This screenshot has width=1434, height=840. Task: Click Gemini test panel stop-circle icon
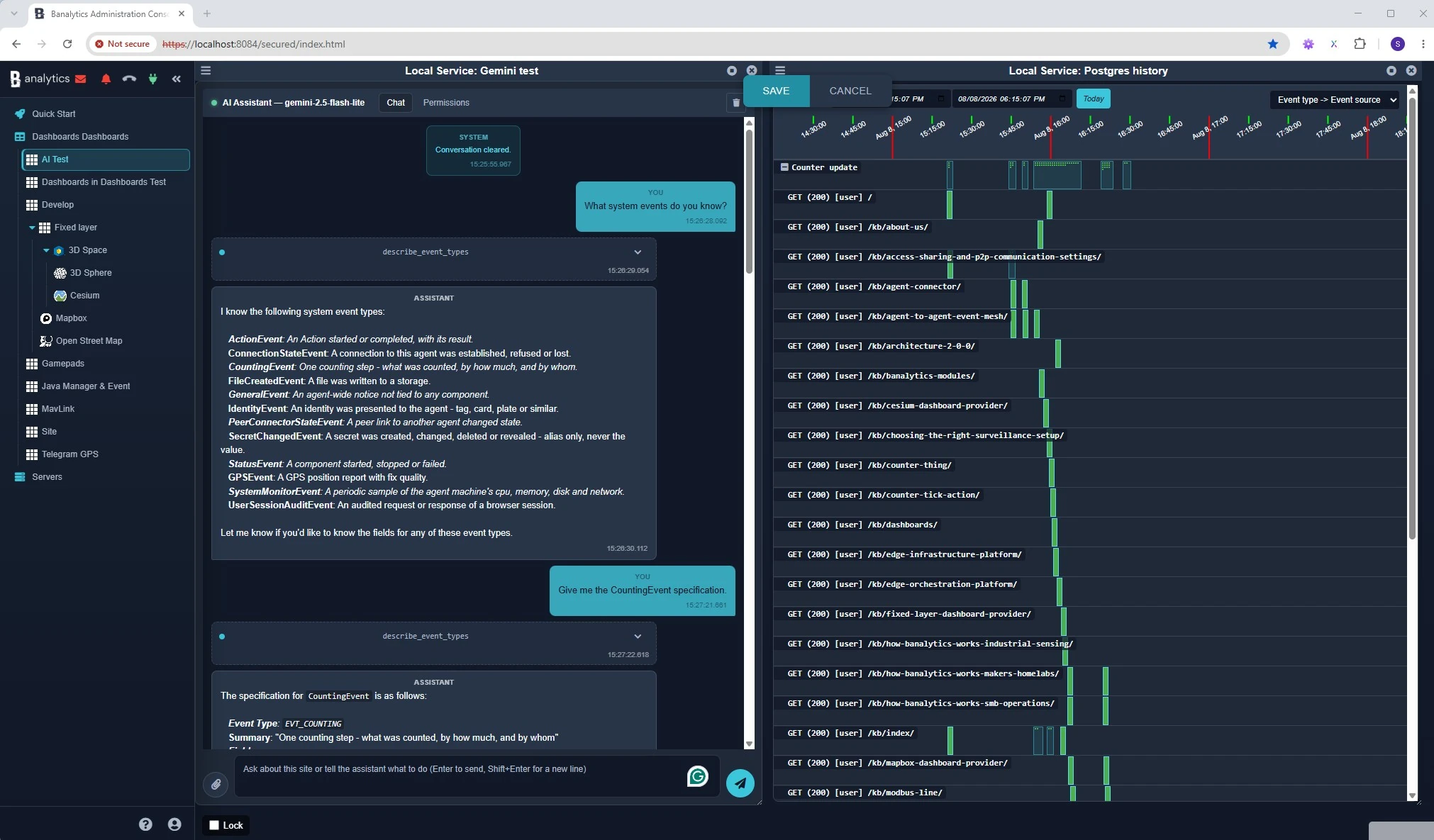pos(732,70)
